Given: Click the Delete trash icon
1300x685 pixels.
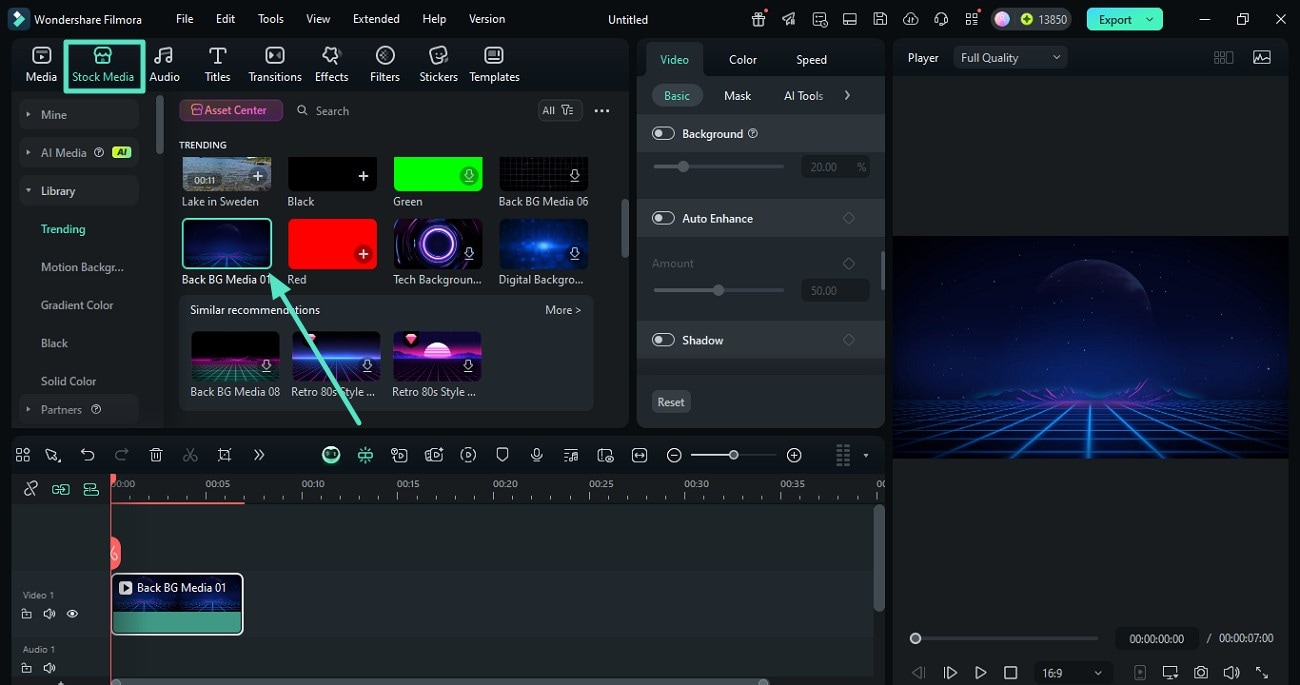Looking at the screenshot, I should [156, 455].
